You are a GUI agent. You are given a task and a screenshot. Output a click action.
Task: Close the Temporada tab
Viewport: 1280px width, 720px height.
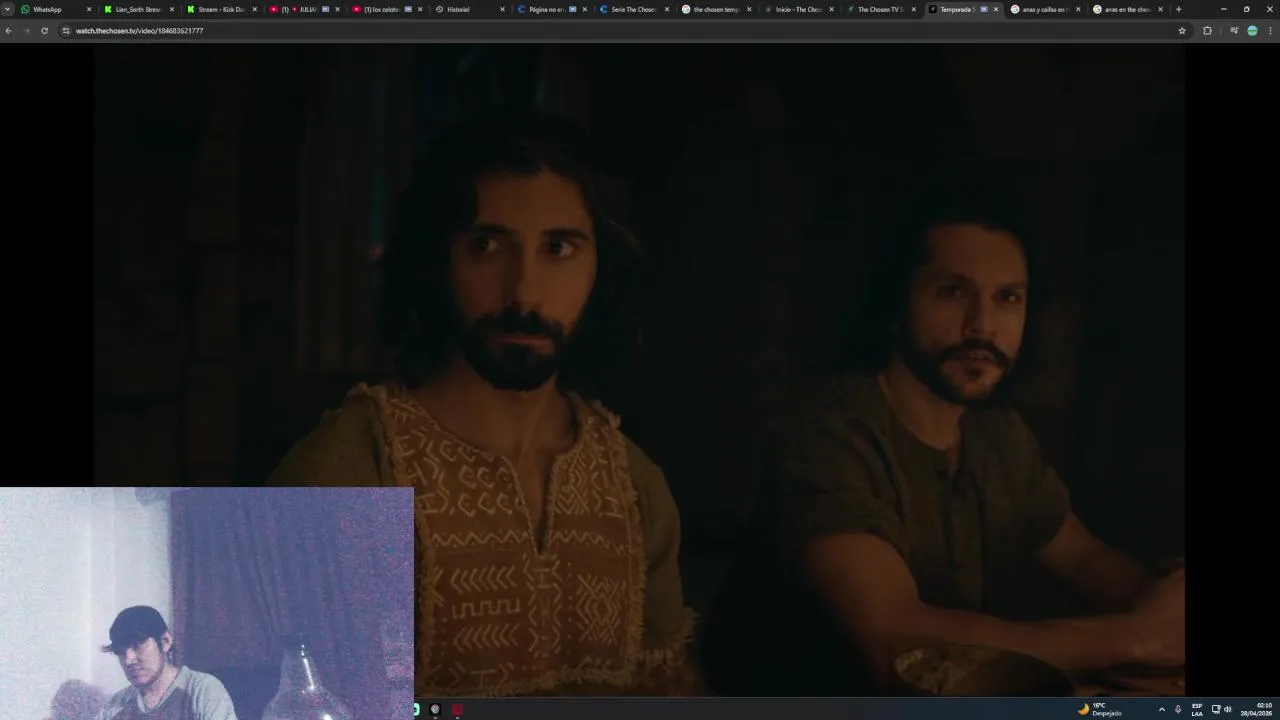coord(996,9)
